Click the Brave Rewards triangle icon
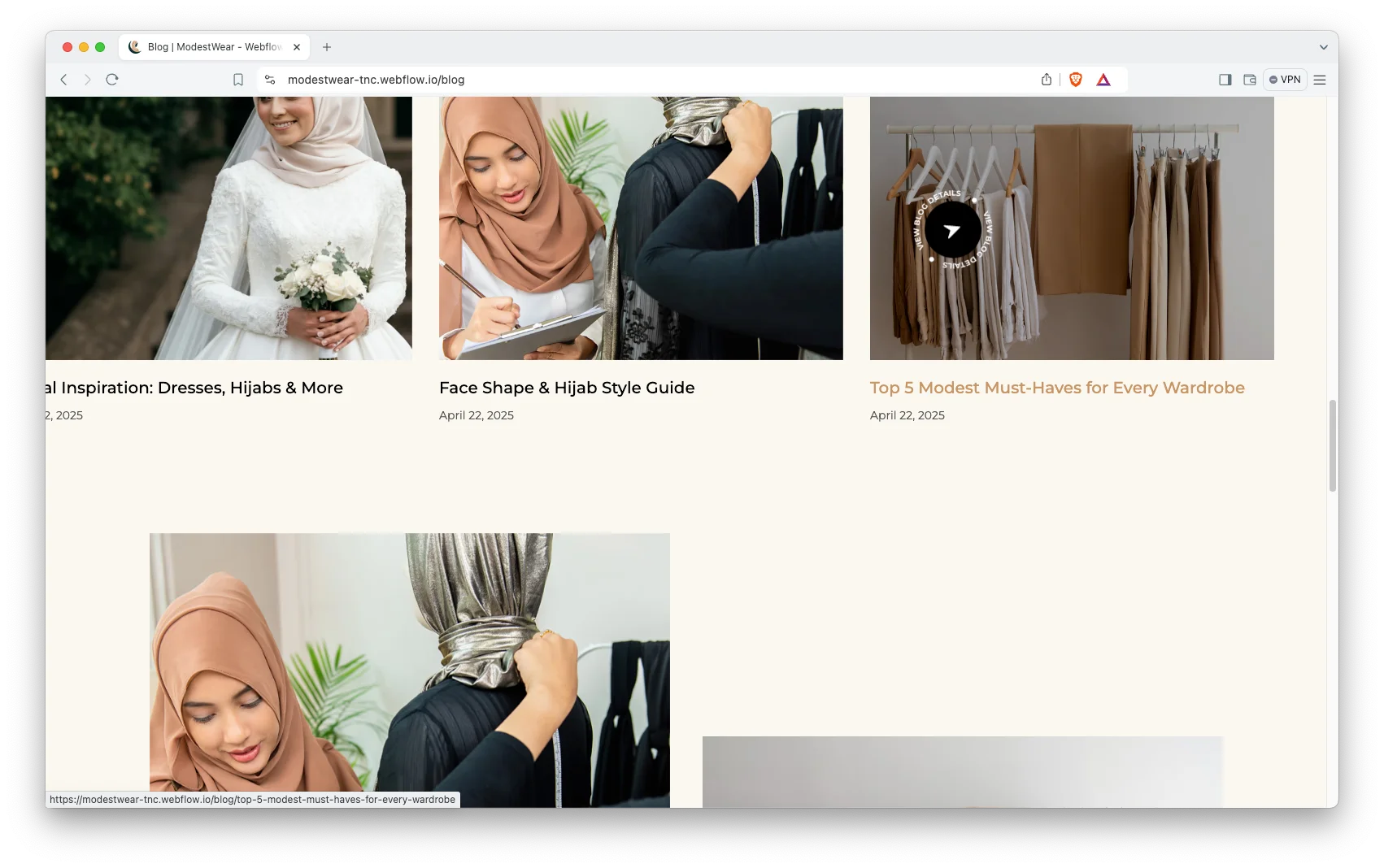The width and height of the screenshot is (1384, 868). [x=1103, y=80]
